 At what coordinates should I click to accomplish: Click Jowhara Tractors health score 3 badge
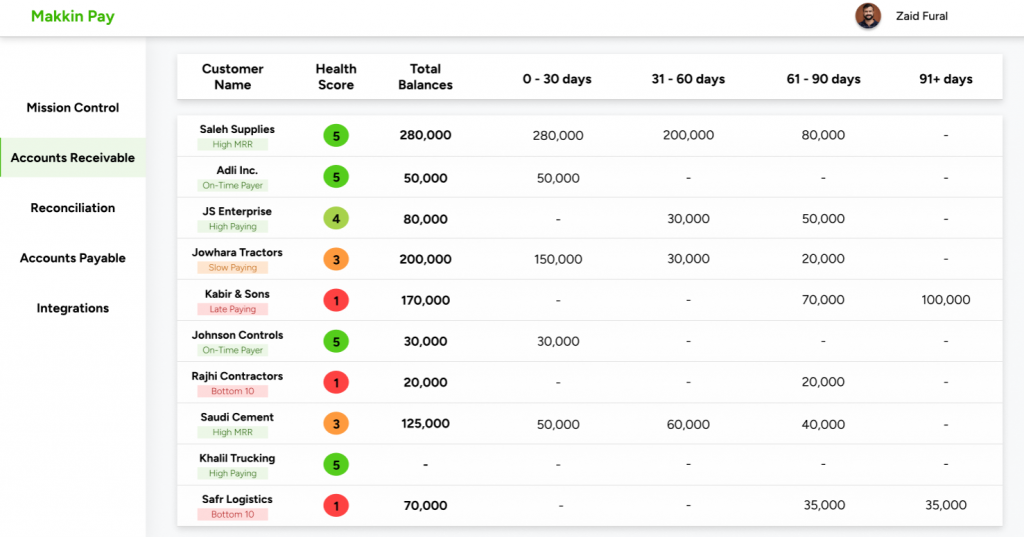pyautogui.click(x=336, y=259)
